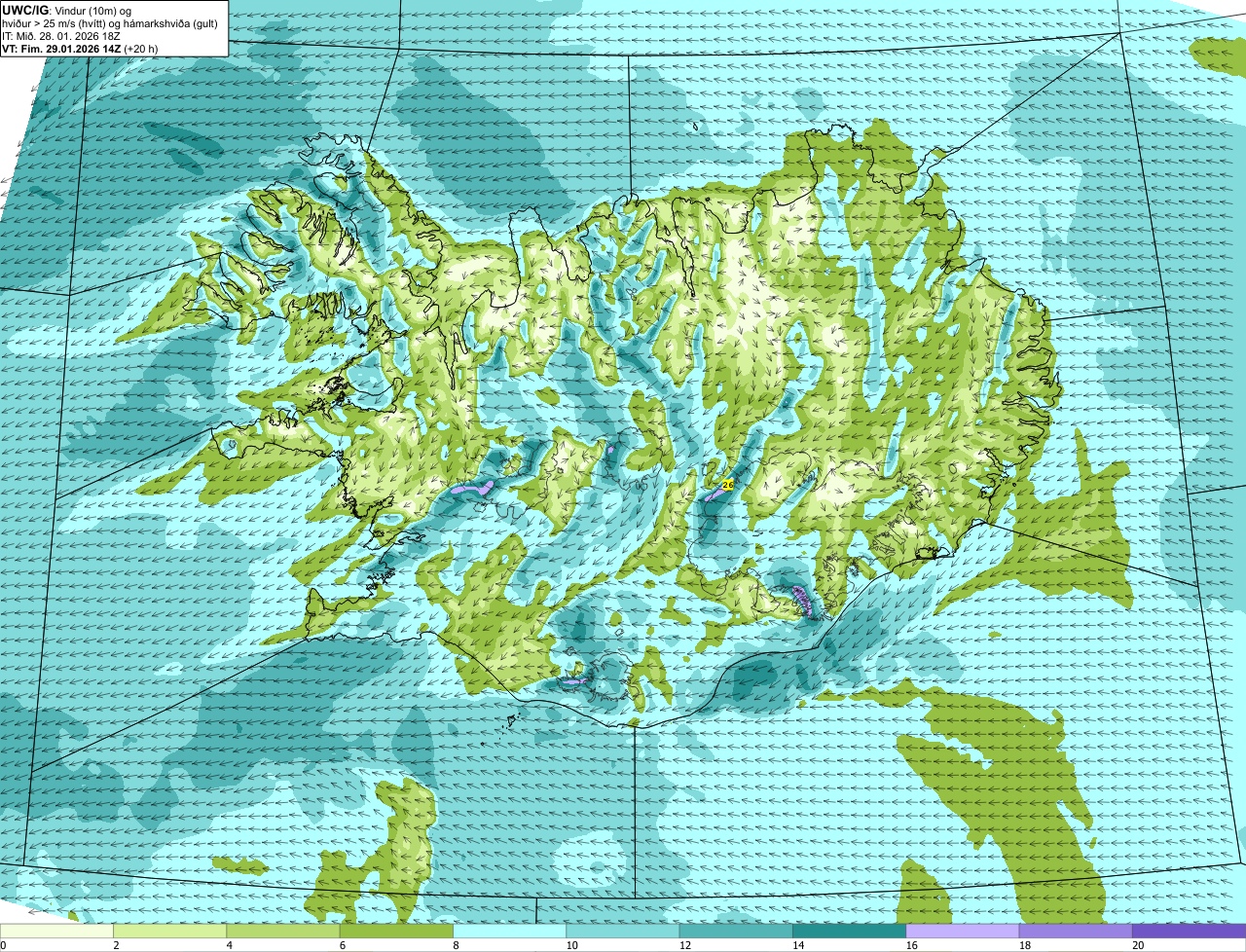Click the legend swatch between 12 and 14

736,931
